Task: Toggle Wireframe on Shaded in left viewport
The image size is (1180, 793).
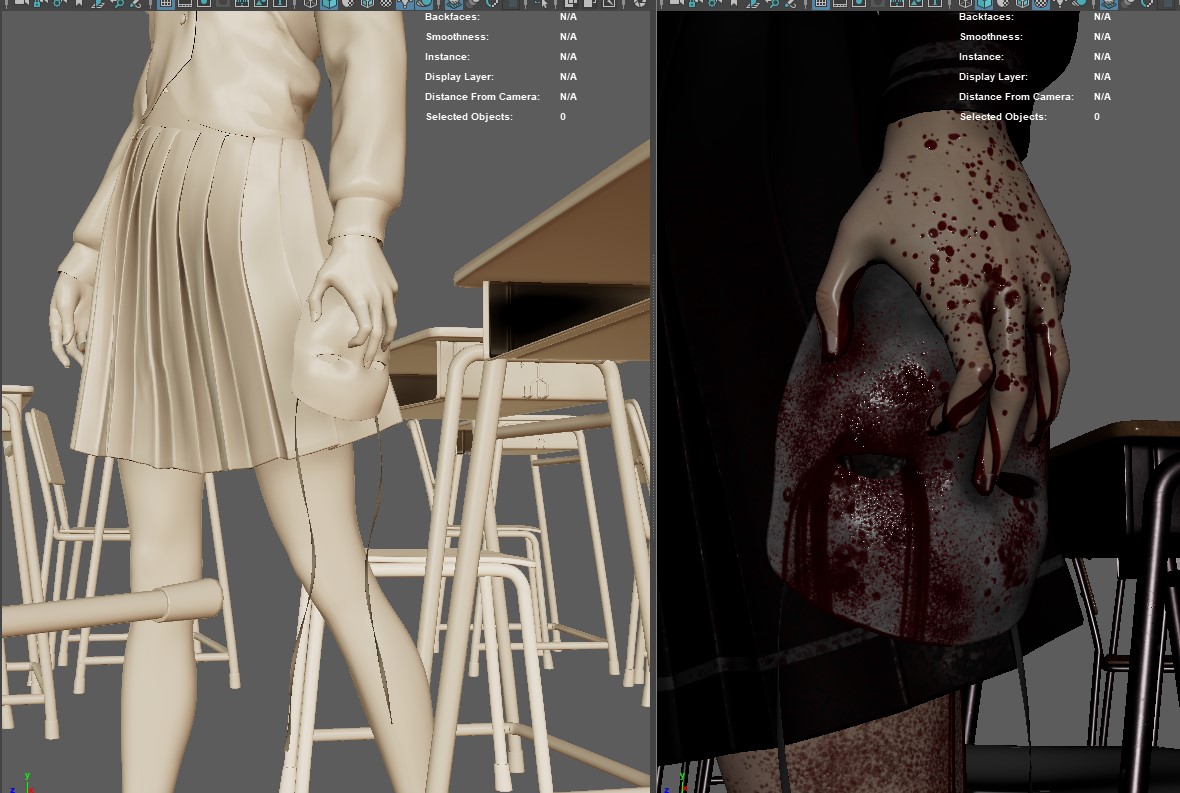Action: point(366,4)
